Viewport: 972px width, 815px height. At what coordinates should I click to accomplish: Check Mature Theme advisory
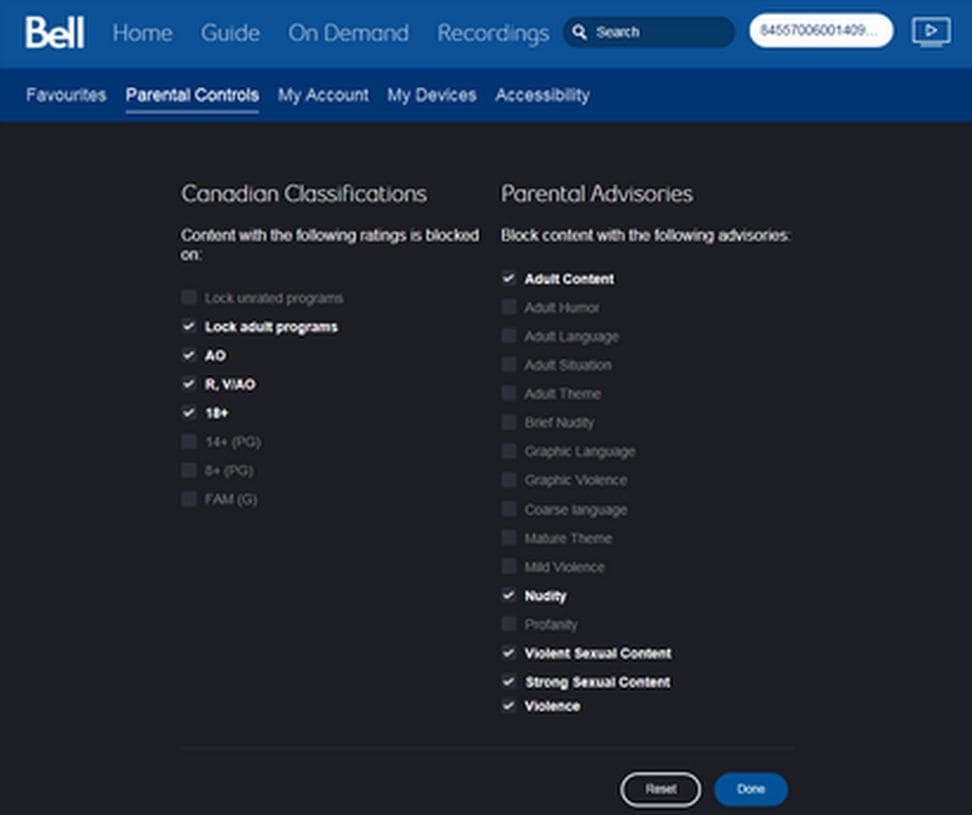509,537
